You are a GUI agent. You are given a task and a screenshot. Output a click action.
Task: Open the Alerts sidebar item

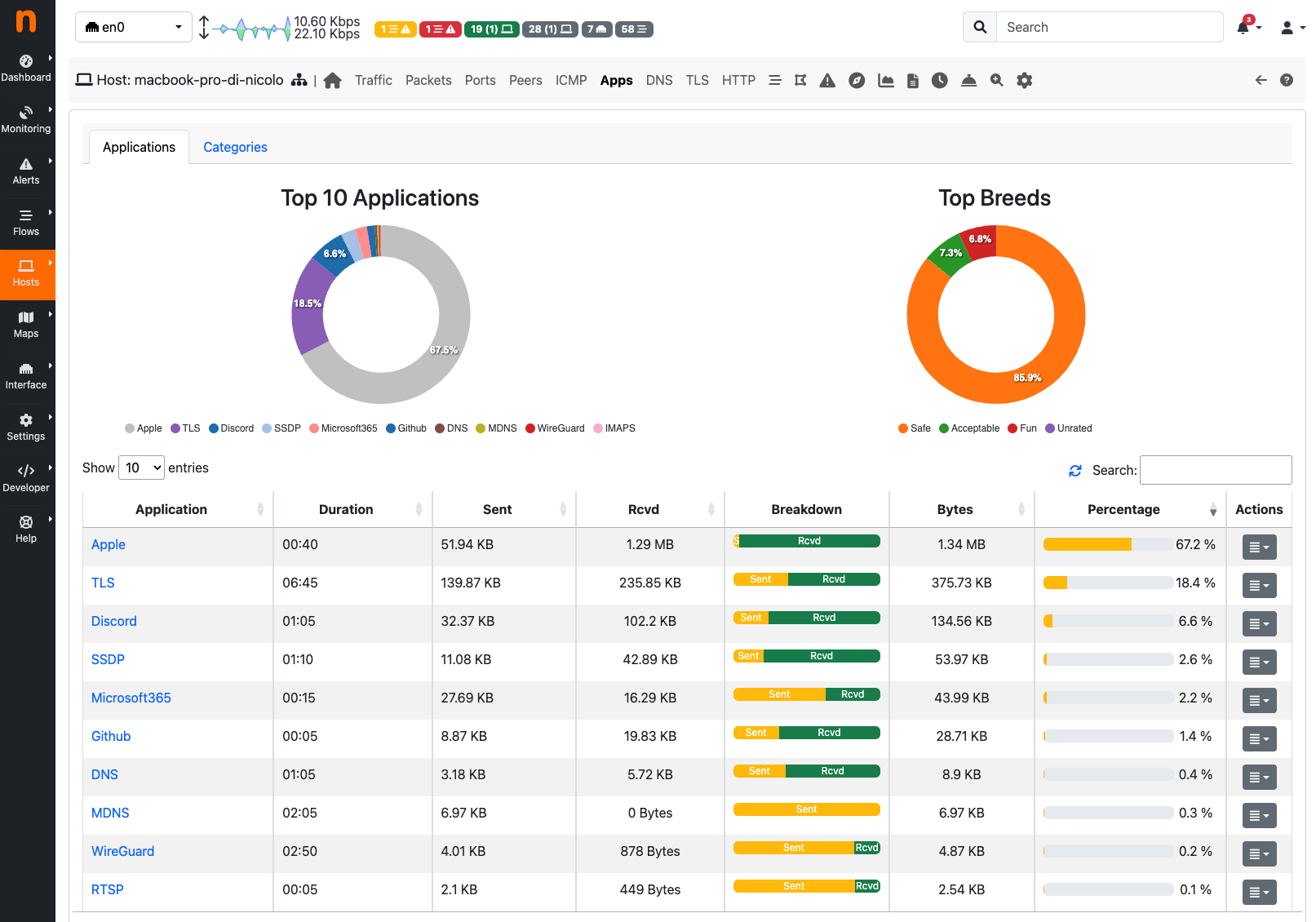26,171
